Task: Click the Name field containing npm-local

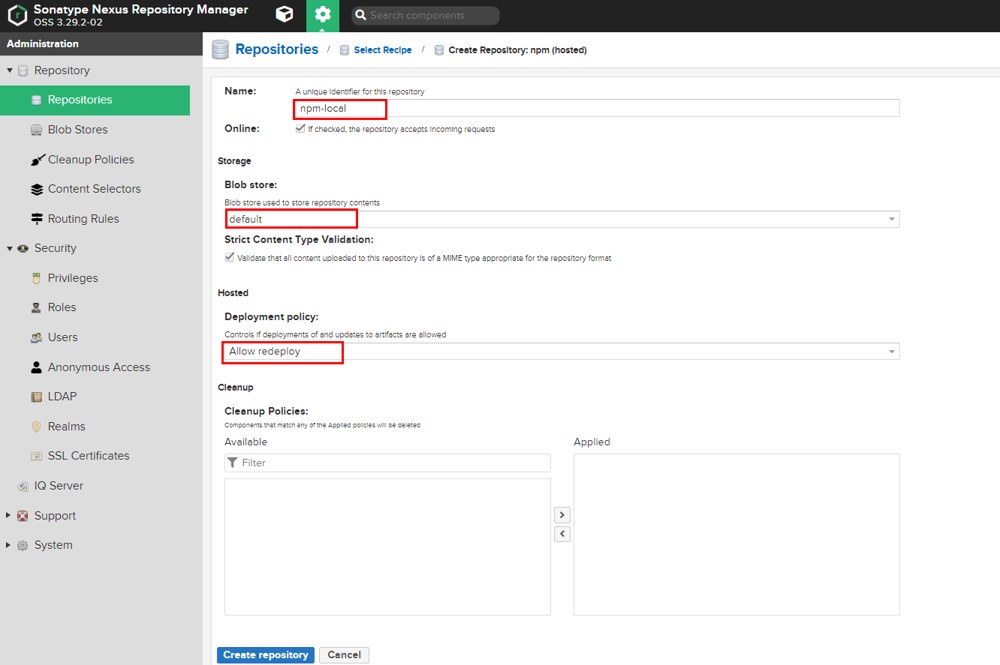Action: click(x=597, y=108)
